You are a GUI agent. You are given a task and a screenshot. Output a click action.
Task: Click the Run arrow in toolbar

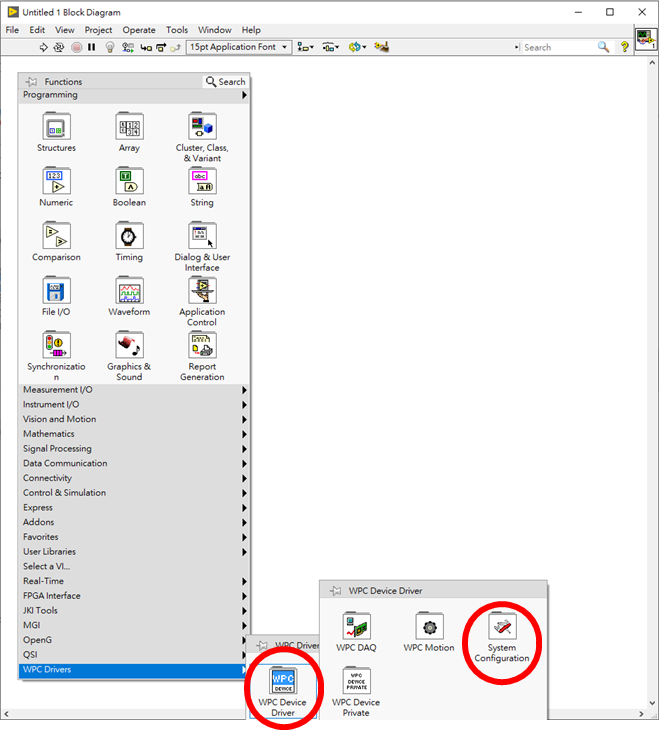43,47
